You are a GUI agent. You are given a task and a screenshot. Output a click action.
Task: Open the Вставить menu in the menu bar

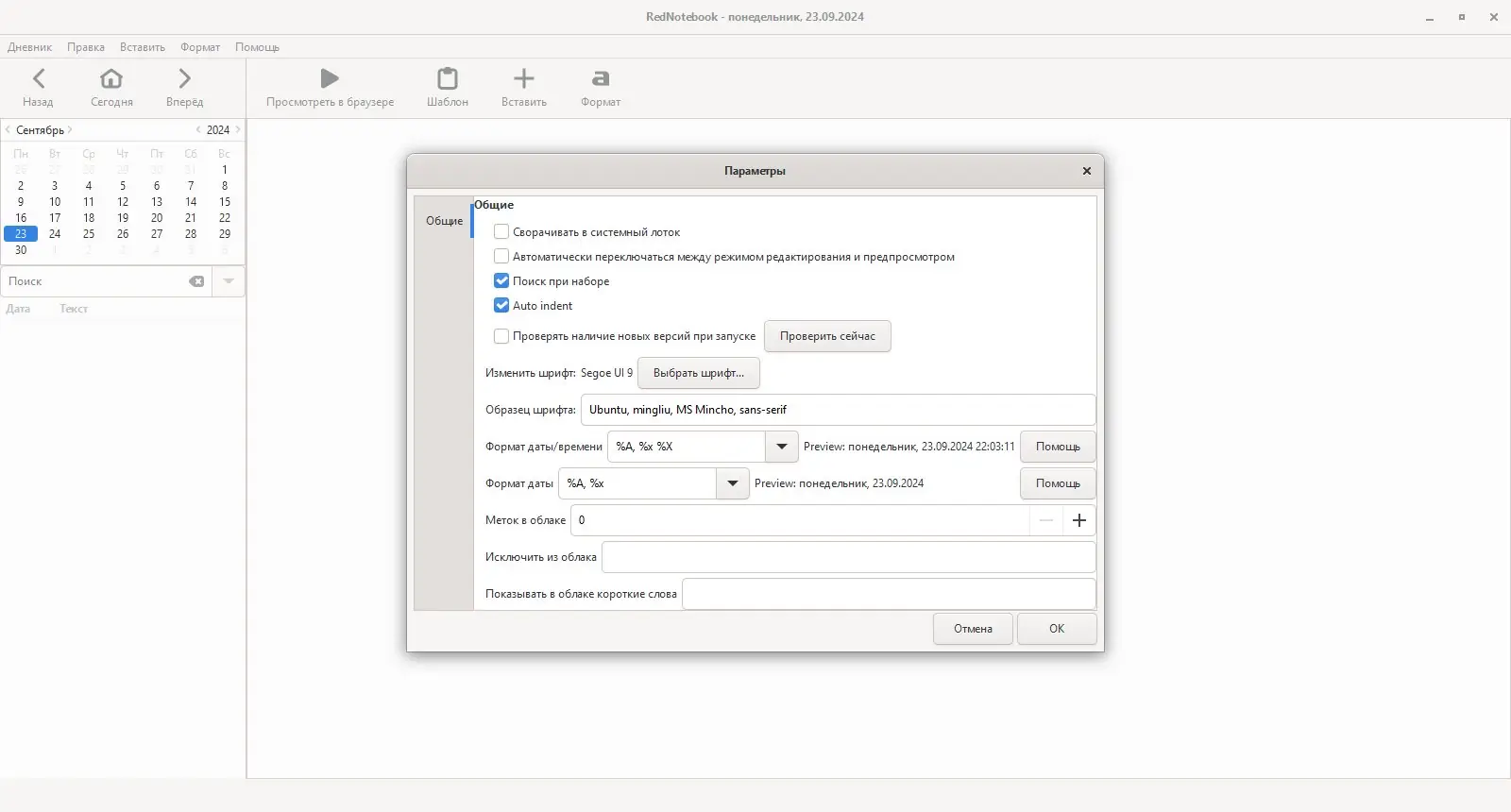(x=143, y=47)
